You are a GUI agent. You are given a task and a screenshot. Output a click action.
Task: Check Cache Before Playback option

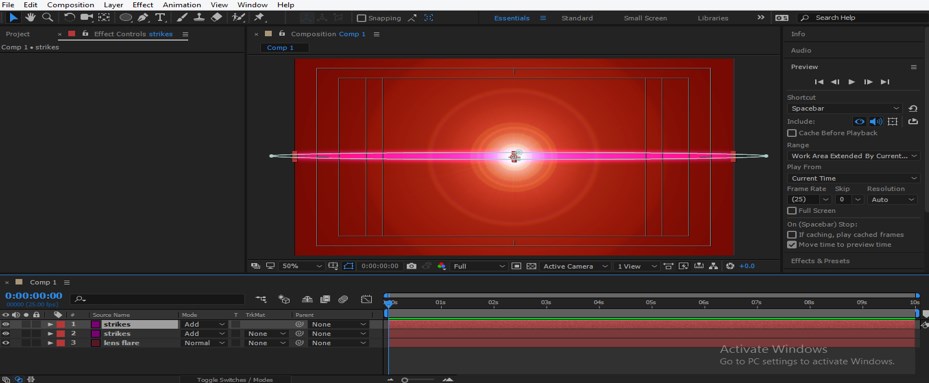792,133
